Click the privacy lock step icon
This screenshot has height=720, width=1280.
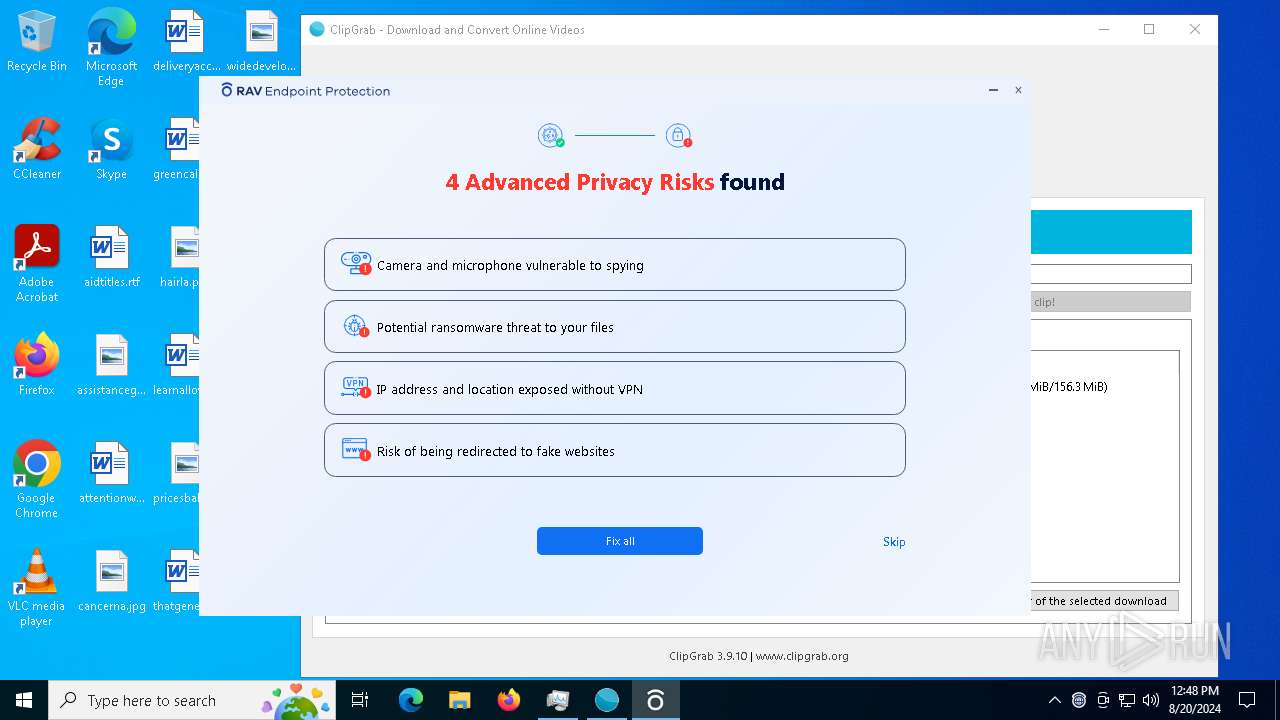click(x=679, y=136)
